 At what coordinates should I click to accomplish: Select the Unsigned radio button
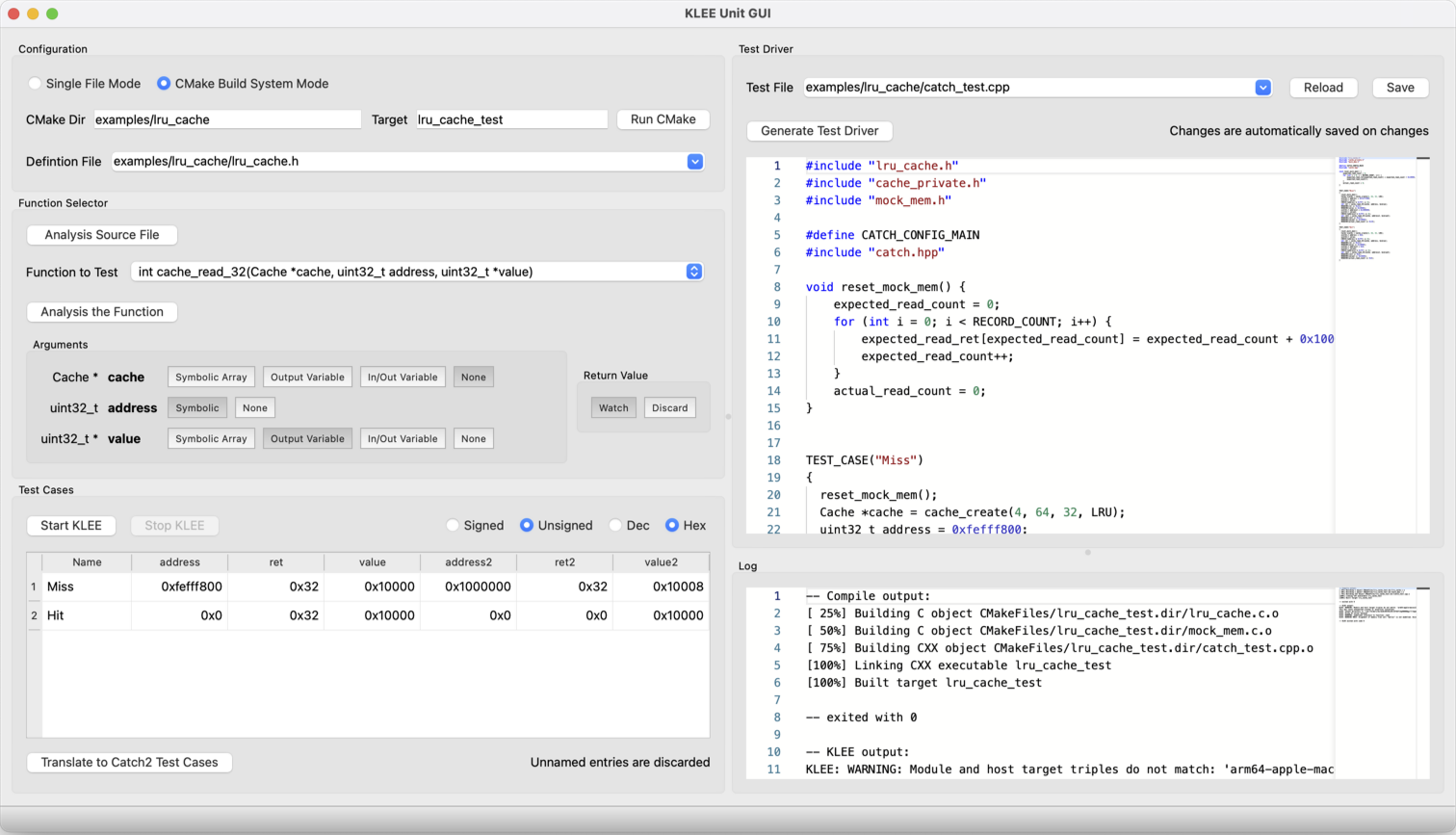(527, 526)
